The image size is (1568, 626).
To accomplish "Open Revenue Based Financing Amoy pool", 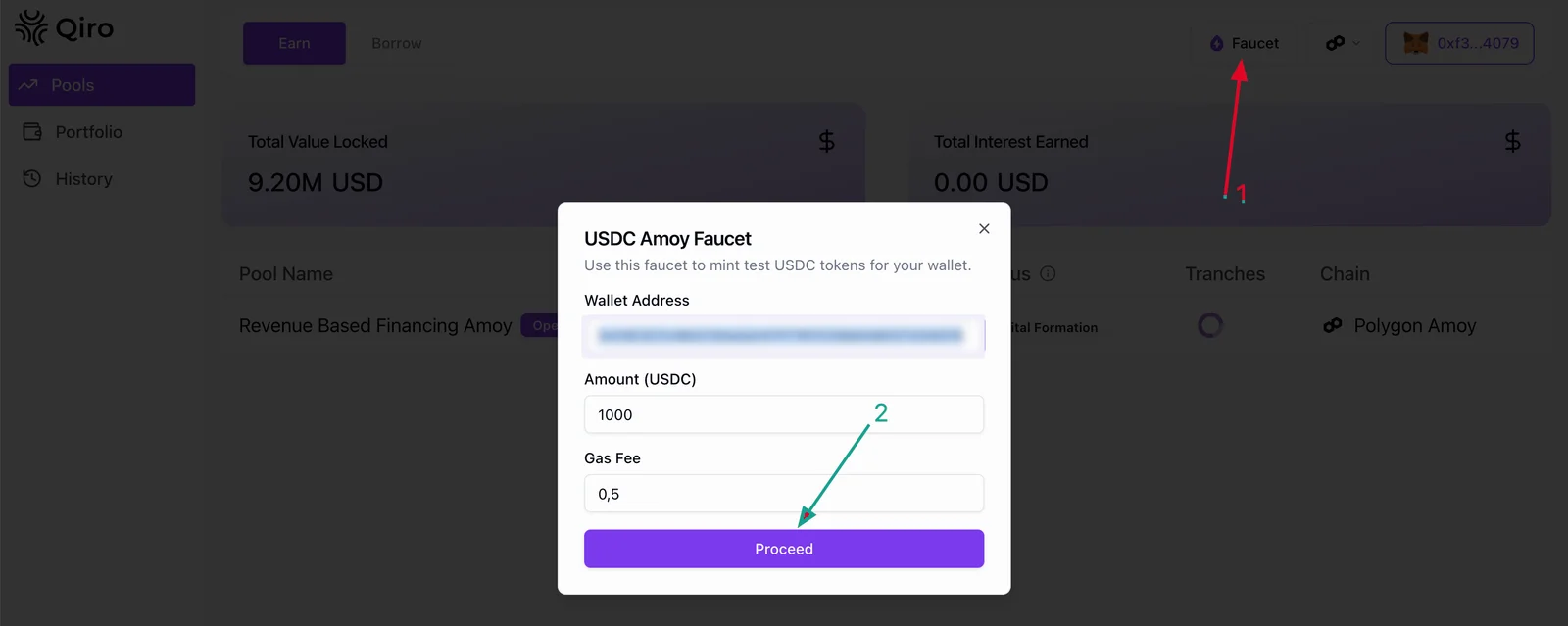I will pyautogui.click(x=375, y=325).
